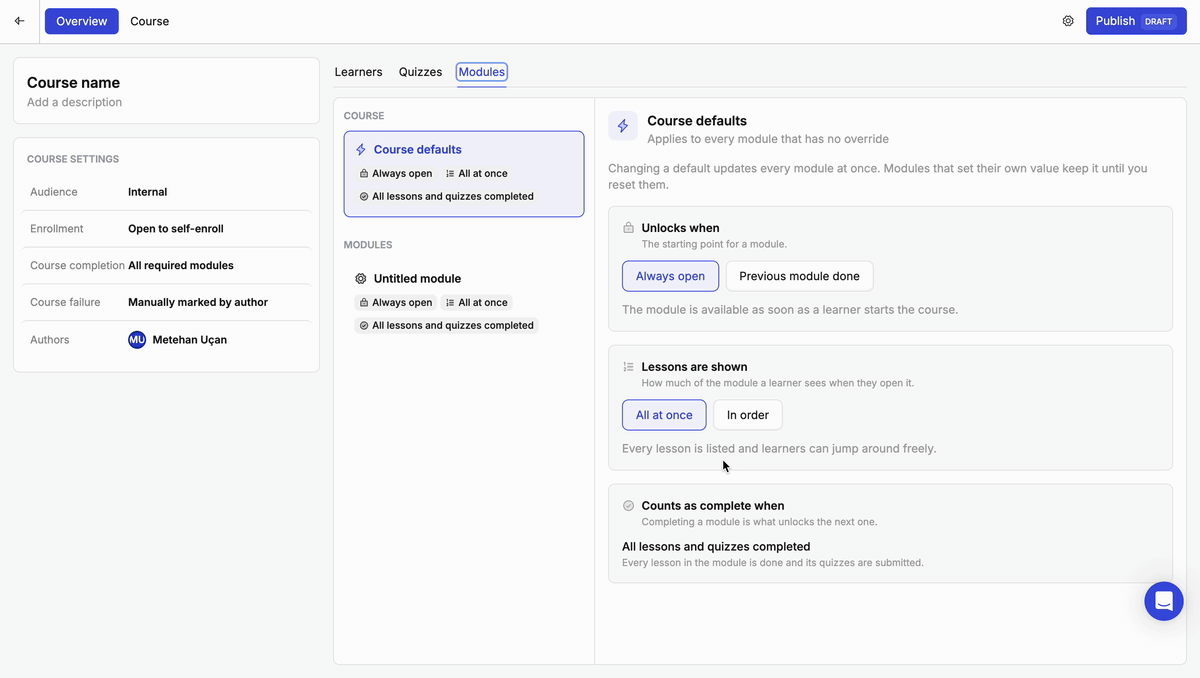Viewport: 1200px width, 678px height.
Task: Click the lock icon beside Unlocks when
Action: coord(628,228)
